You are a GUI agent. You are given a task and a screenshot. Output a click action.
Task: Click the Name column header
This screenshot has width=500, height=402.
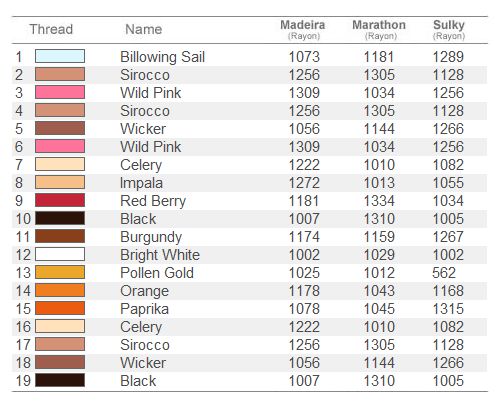(144, 29)
